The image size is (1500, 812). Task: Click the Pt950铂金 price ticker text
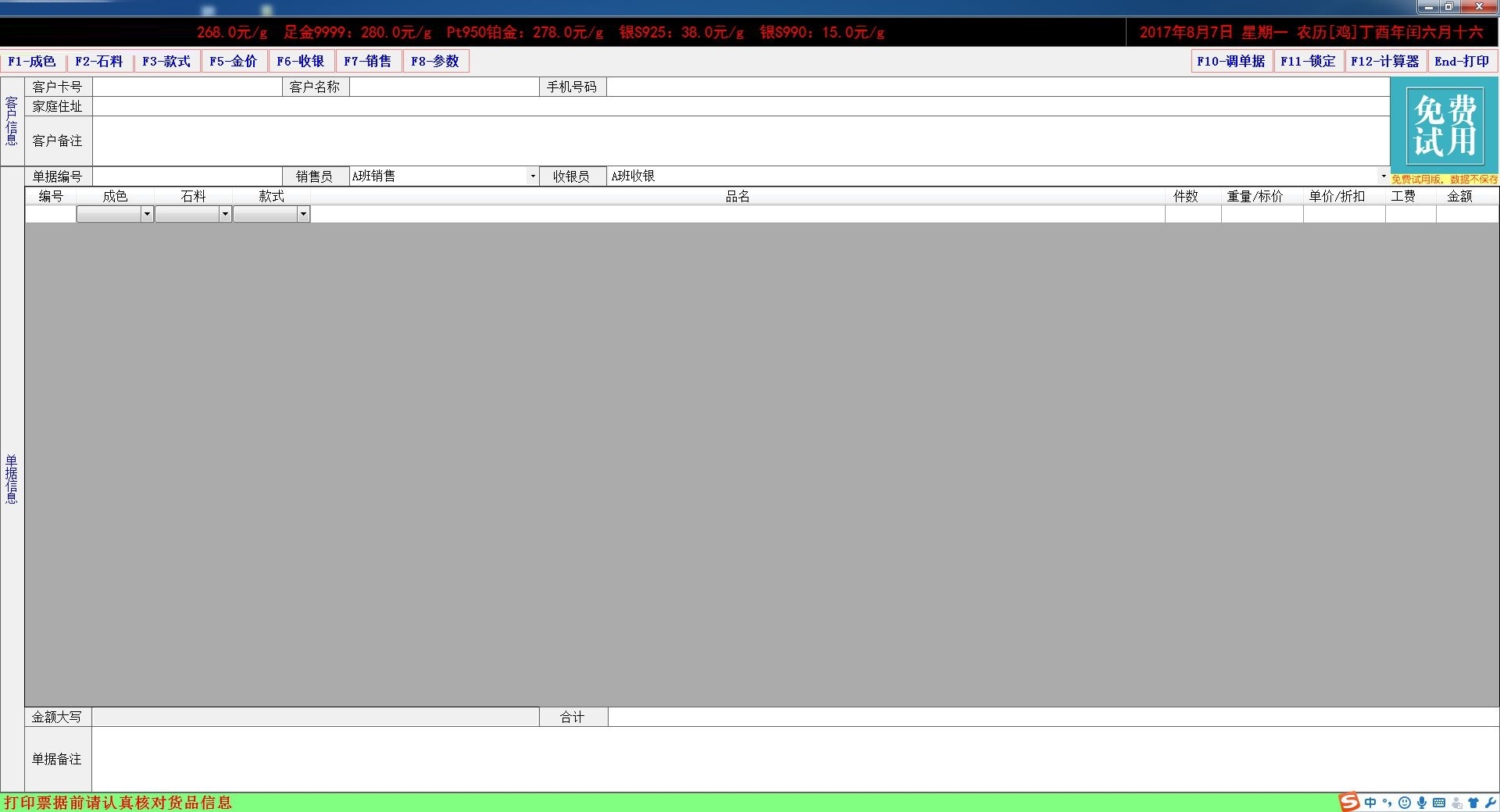pos(525,32)
